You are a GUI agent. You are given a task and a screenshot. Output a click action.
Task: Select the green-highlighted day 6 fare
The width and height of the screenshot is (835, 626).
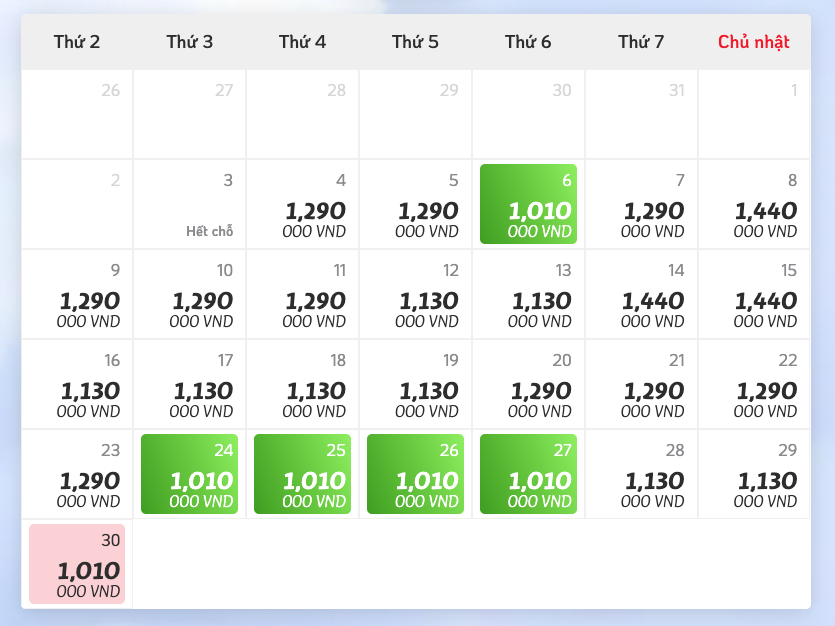528,204
